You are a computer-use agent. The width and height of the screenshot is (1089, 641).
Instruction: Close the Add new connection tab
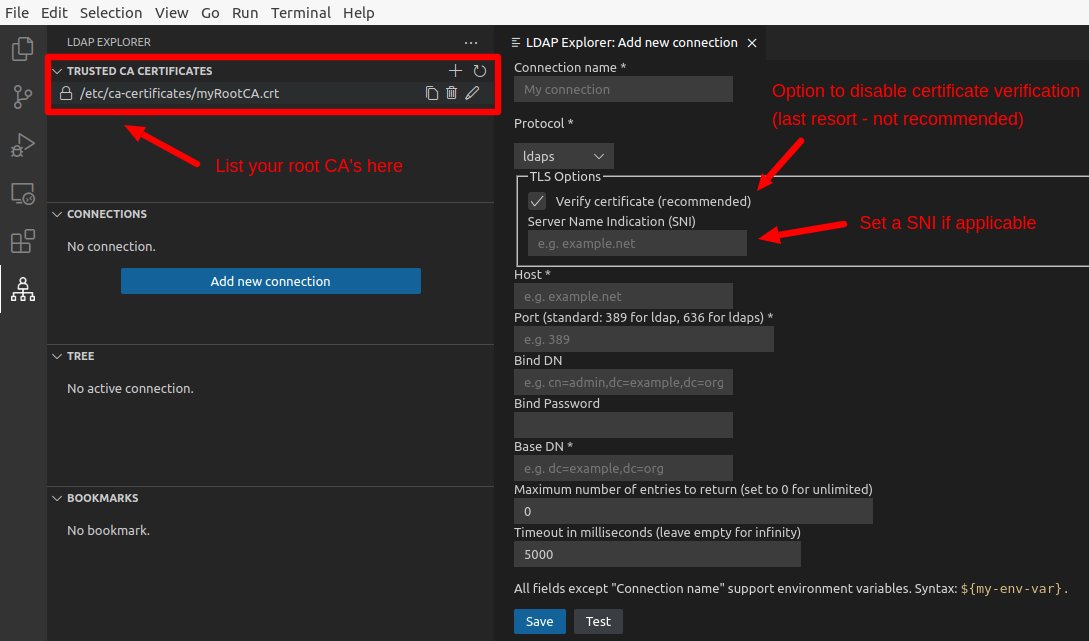pyautogui.click(x=751, y=43)
